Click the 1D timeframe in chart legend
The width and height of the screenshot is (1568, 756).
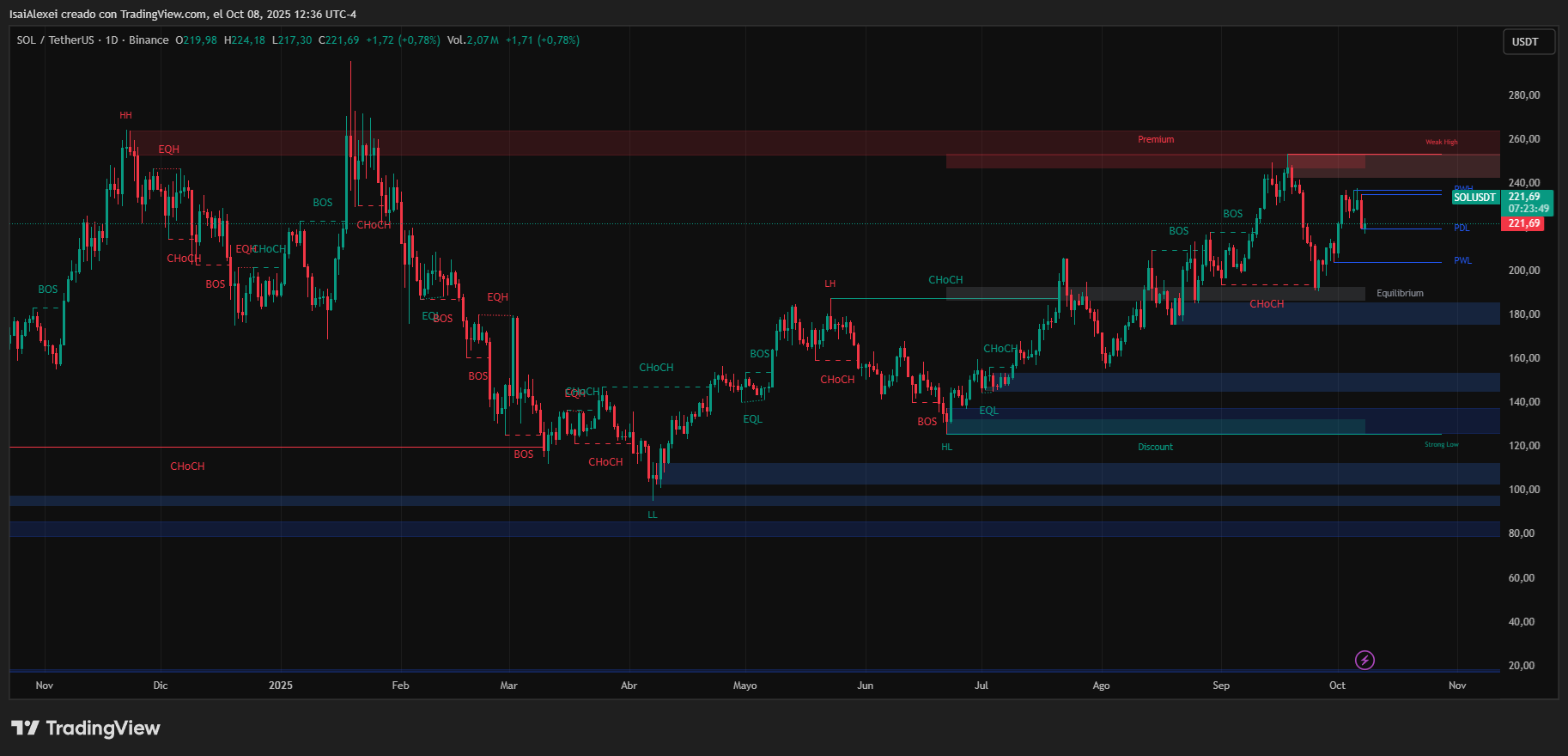click(112, 40)
